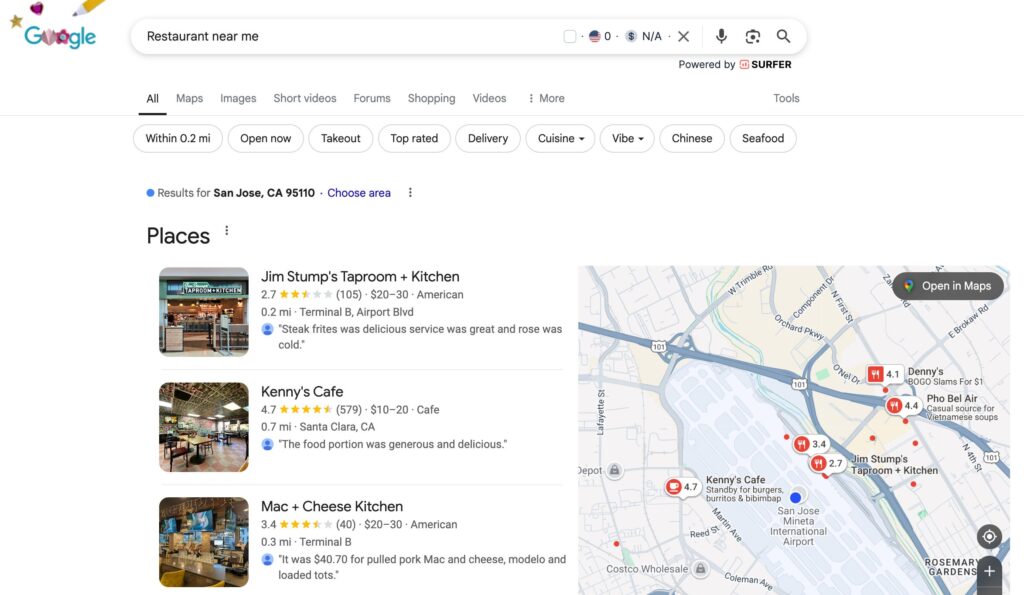Clear the search box with the X icon
The image size is (1024, 595).
tap(684, 37)
